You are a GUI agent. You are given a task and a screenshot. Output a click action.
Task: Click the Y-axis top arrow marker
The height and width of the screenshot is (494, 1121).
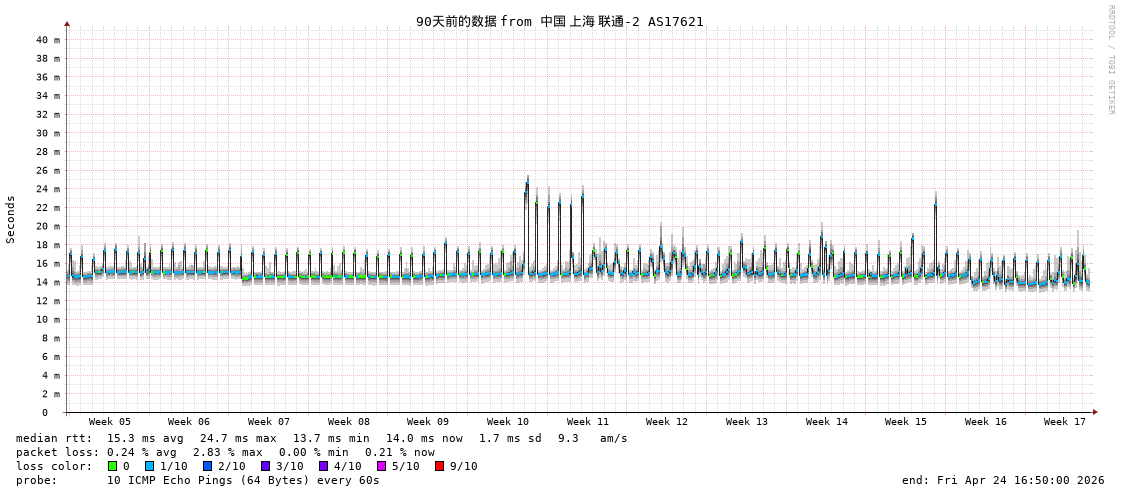[67, 23]
